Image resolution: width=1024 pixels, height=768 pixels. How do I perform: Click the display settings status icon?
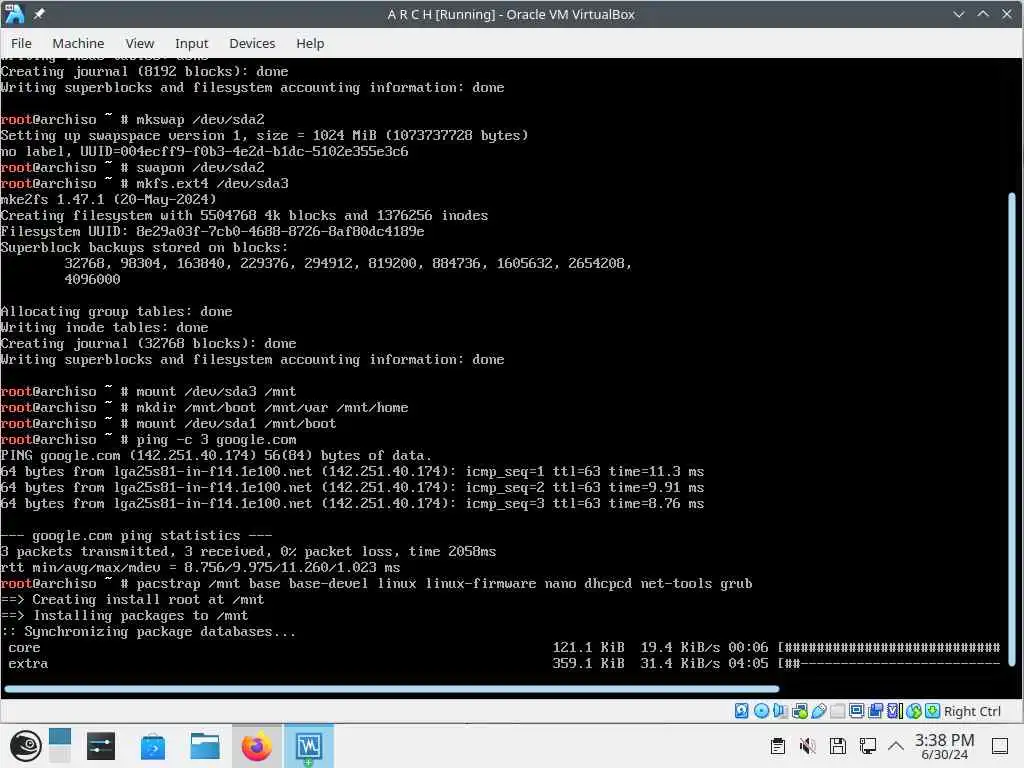coord(857,711)
